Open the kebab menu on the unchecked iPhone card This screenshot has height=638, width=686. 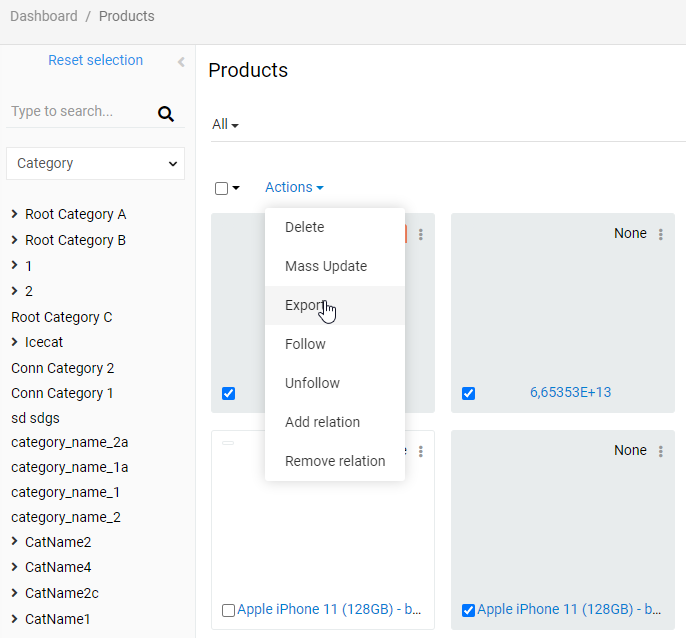tap(421, 452)
